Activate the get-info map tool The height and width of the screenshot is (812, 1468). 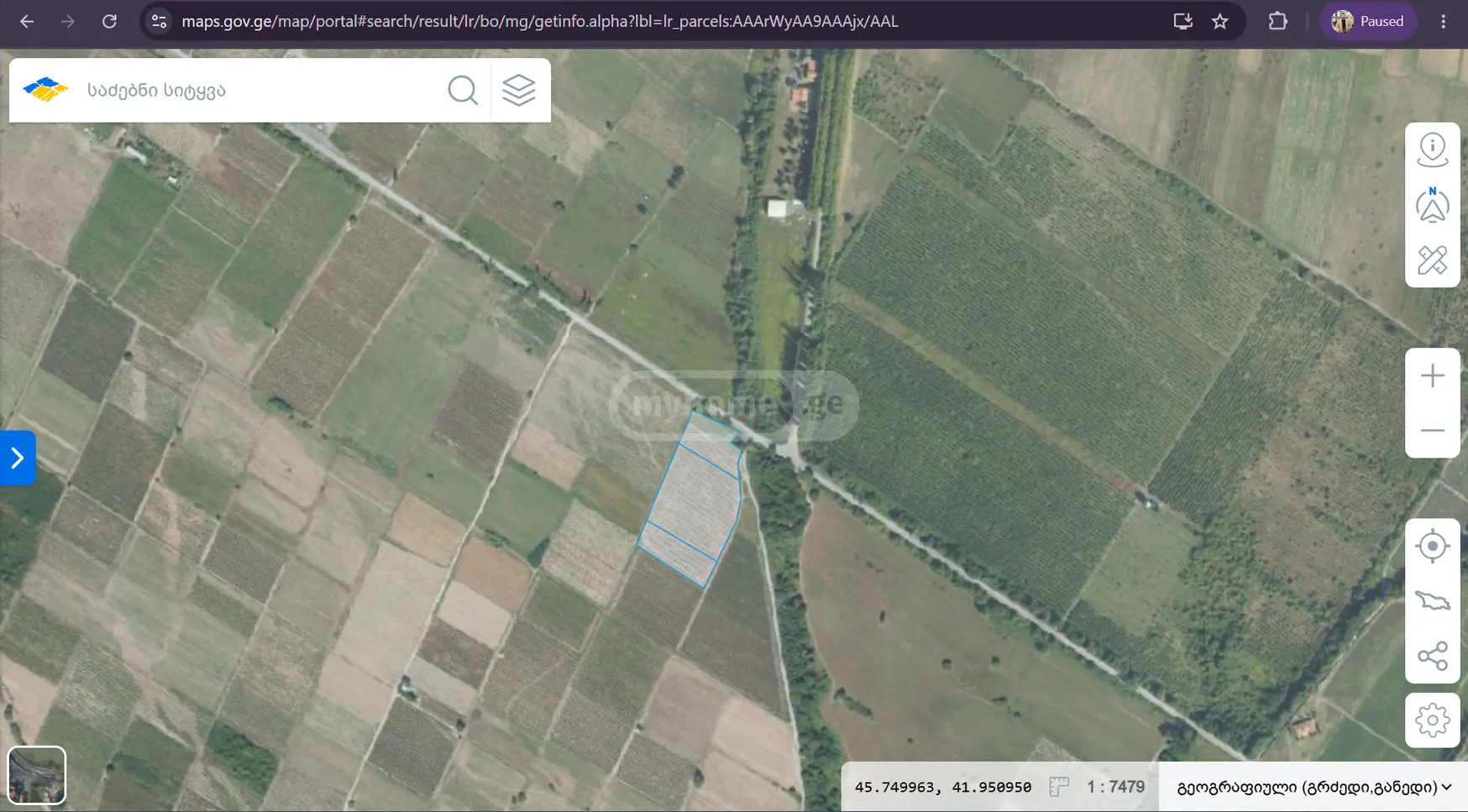pyautogui.click(x=1433, y=151)
